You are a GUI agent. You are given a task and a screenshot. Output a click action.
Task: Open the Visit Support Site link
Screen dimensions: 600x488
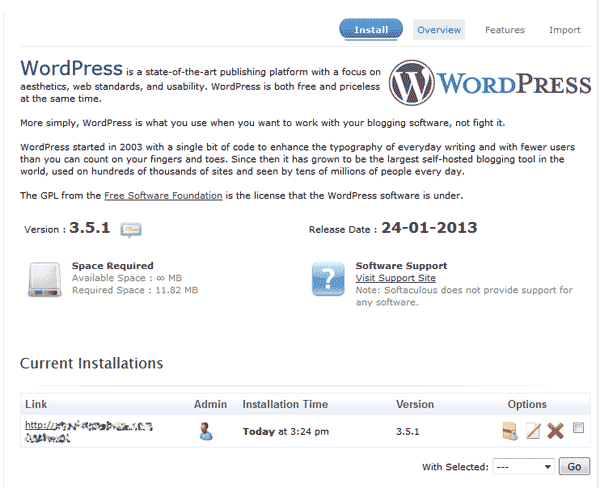click(x=395, y=278)
